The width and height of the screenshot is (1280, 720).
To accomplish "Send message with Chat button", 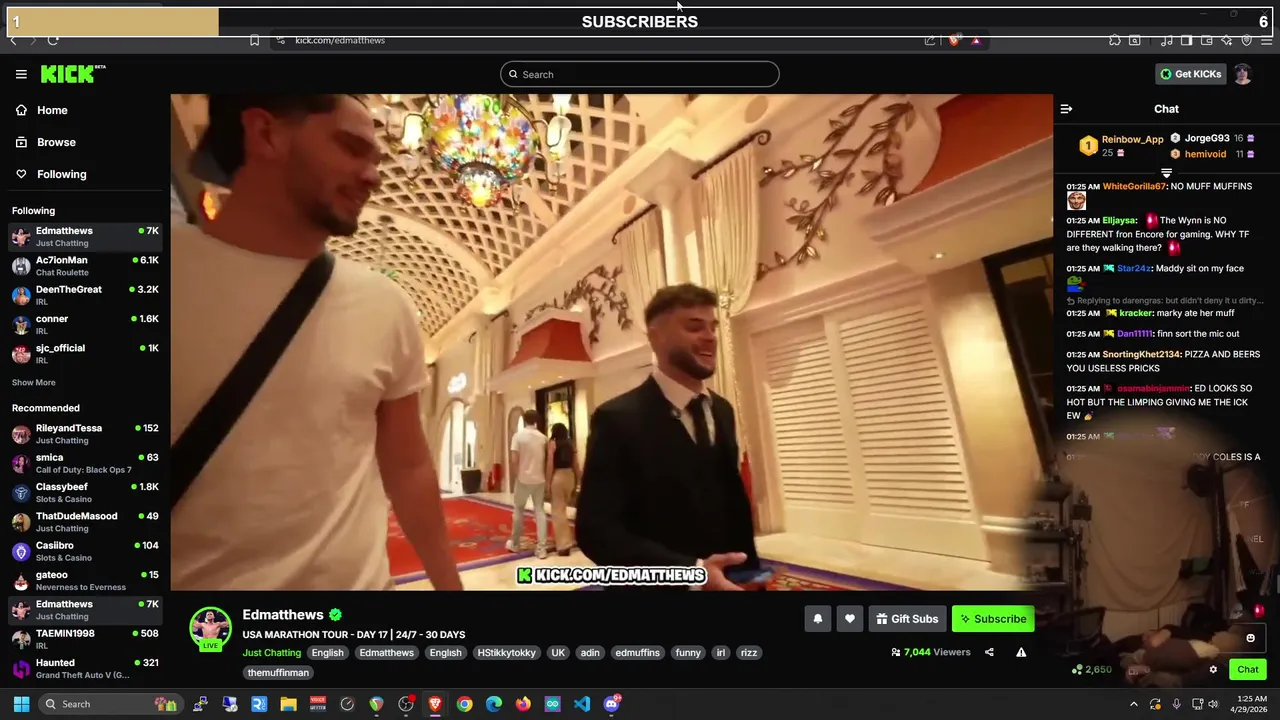I will coord(1248,670).
